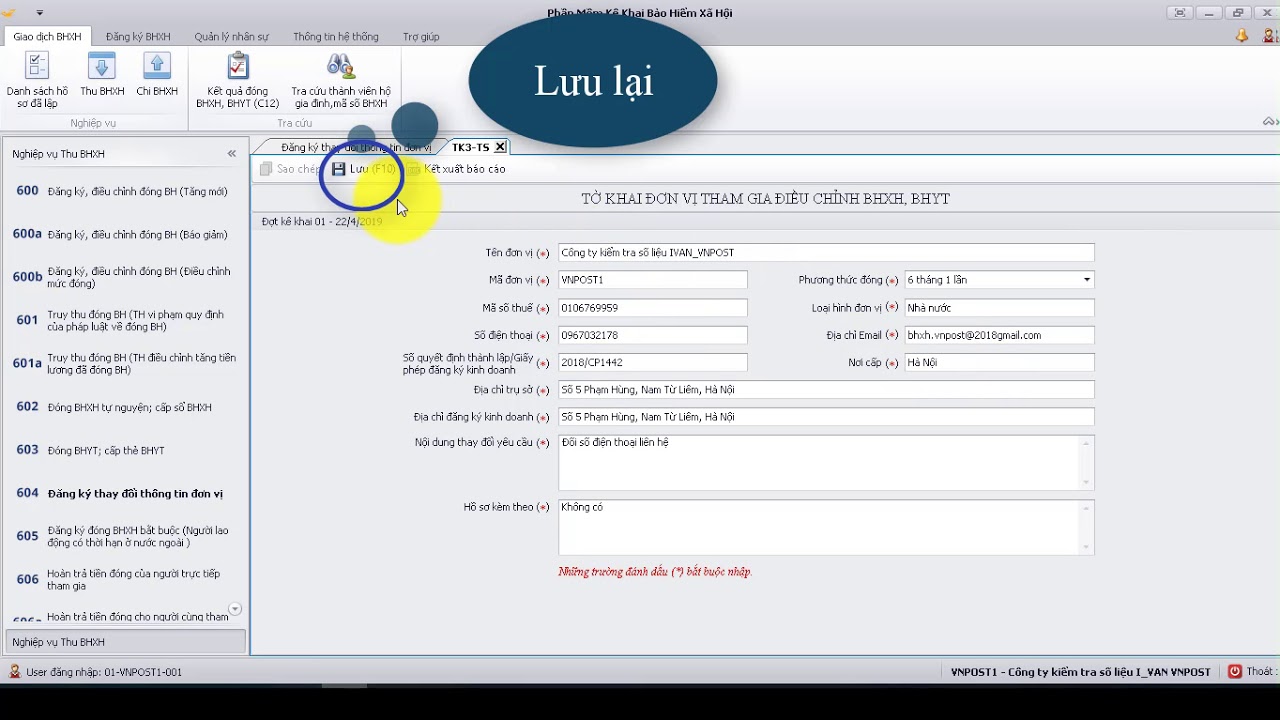Image resolution: width=1280 pixels, height=720 pixels.
Task: Click the notification bell icon
Action: coord(1242,36)
